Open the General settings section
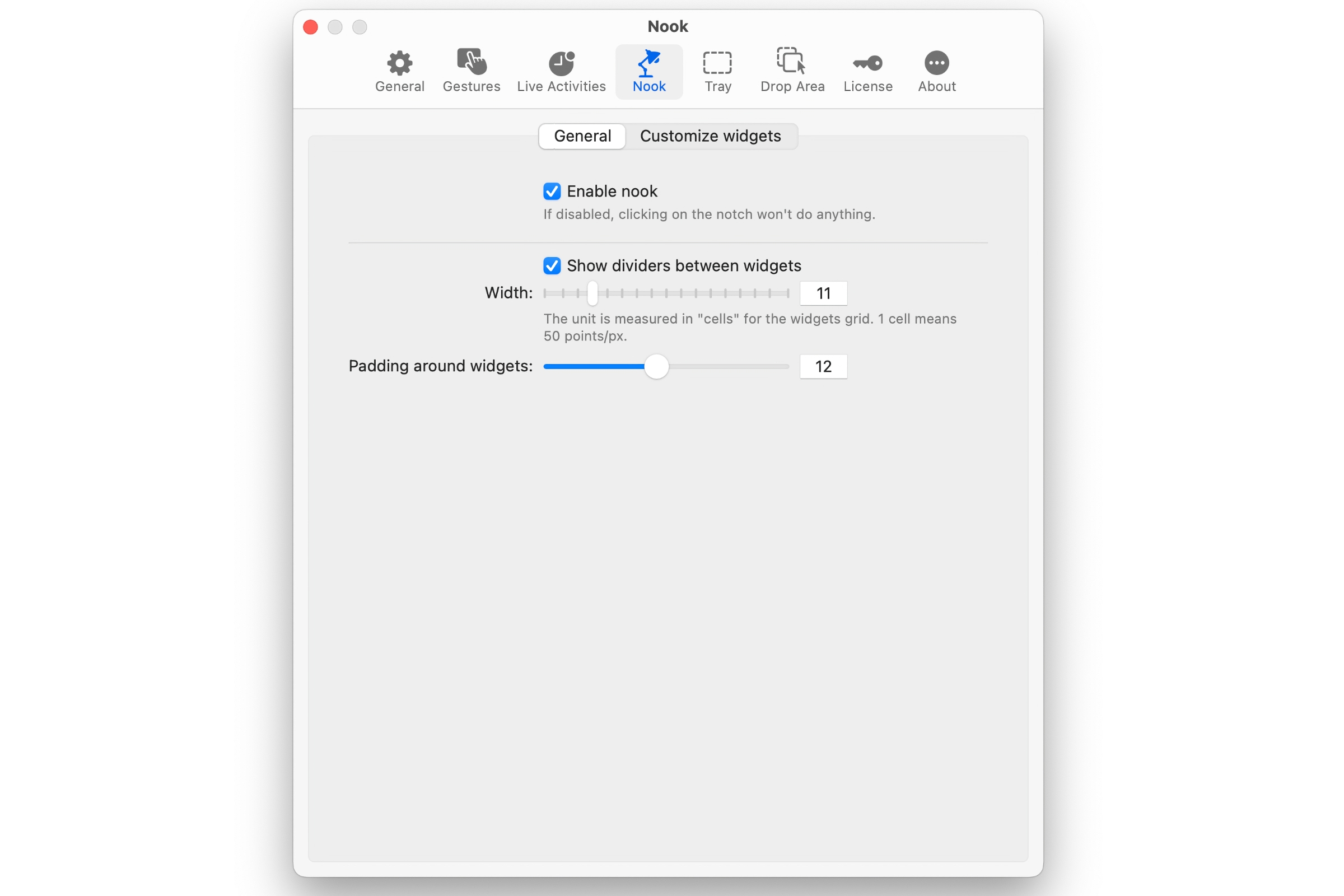 tap(399, 71)
